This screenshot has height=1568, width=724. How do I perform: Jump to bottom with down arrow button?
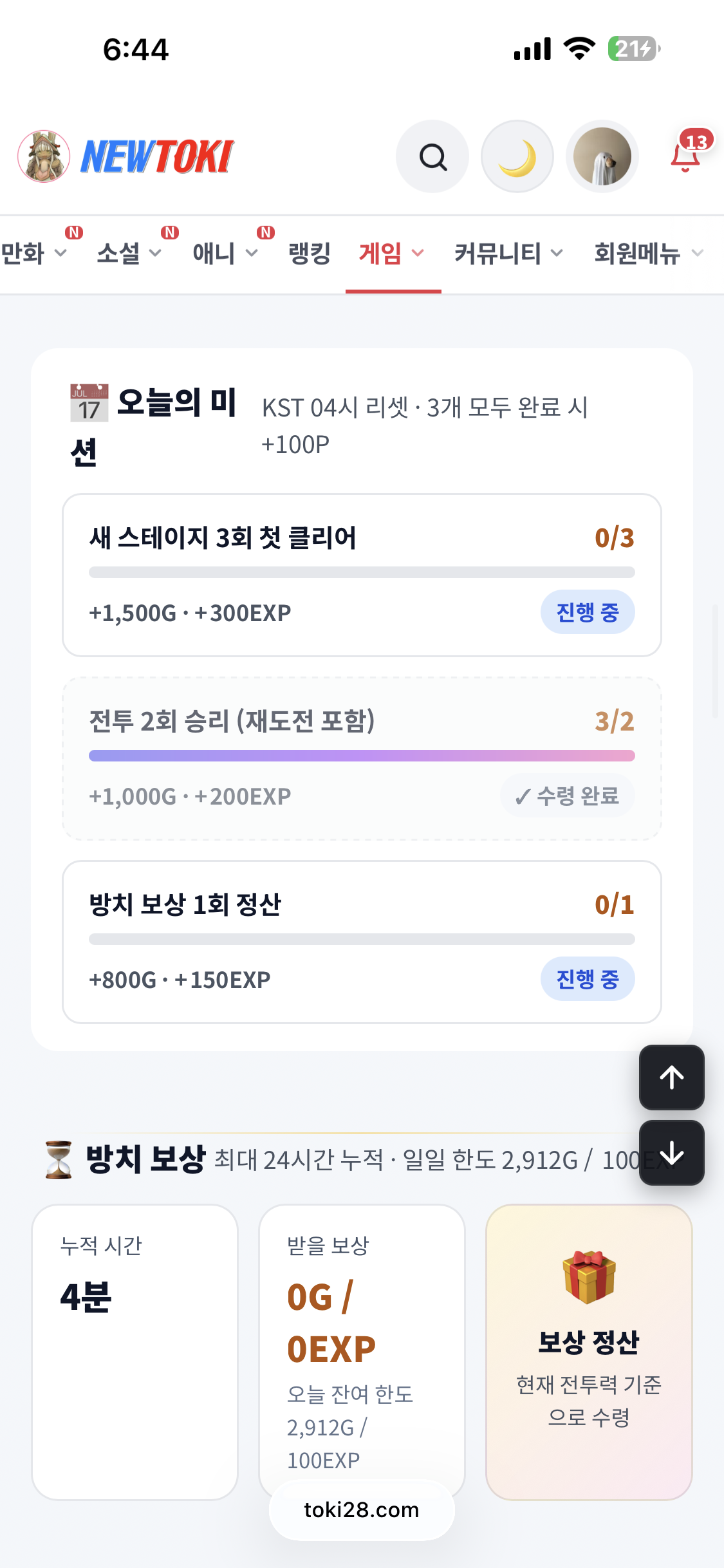point(672,1153)
